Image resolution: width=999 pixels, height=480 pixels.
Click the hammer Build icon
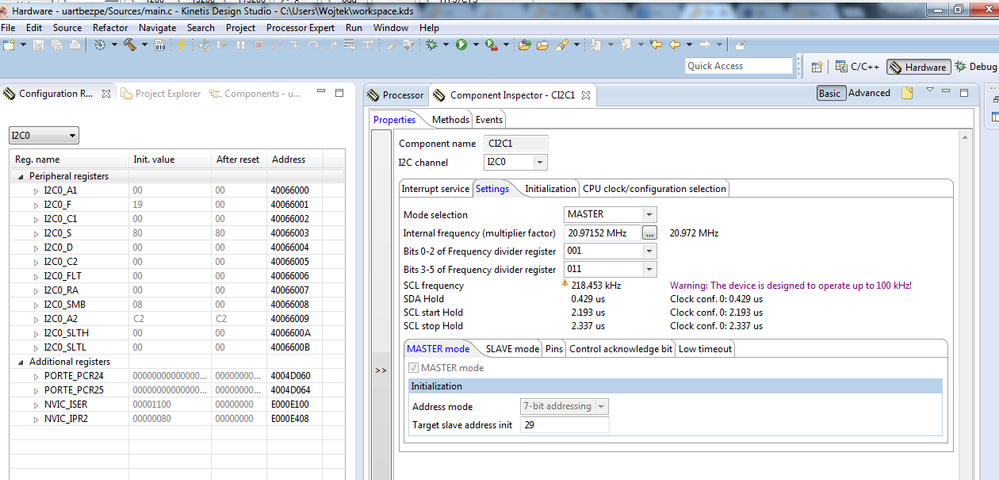click(x=130, y=45)
